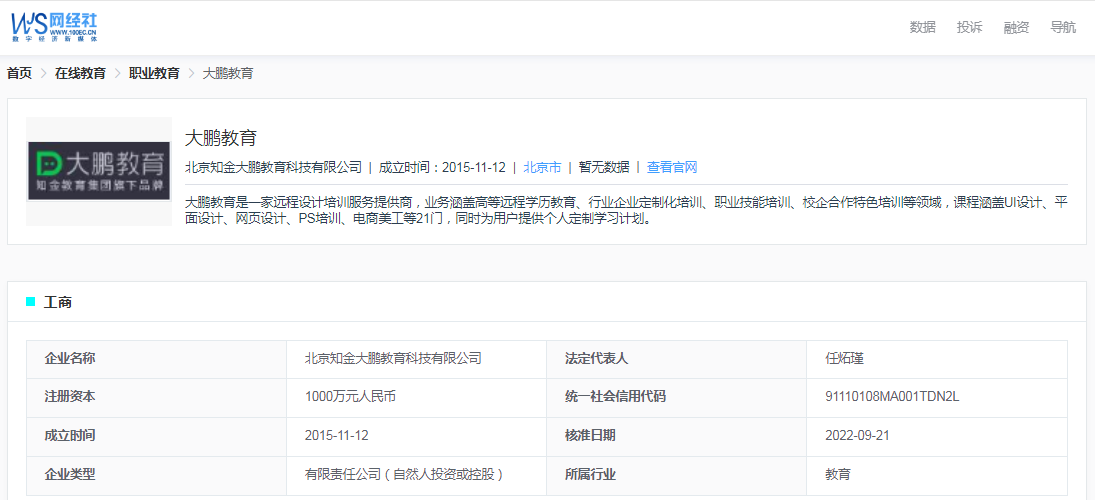Click the 网经社 site logo
Viewport: 1095px width, 500px height.
pos(54,27)
